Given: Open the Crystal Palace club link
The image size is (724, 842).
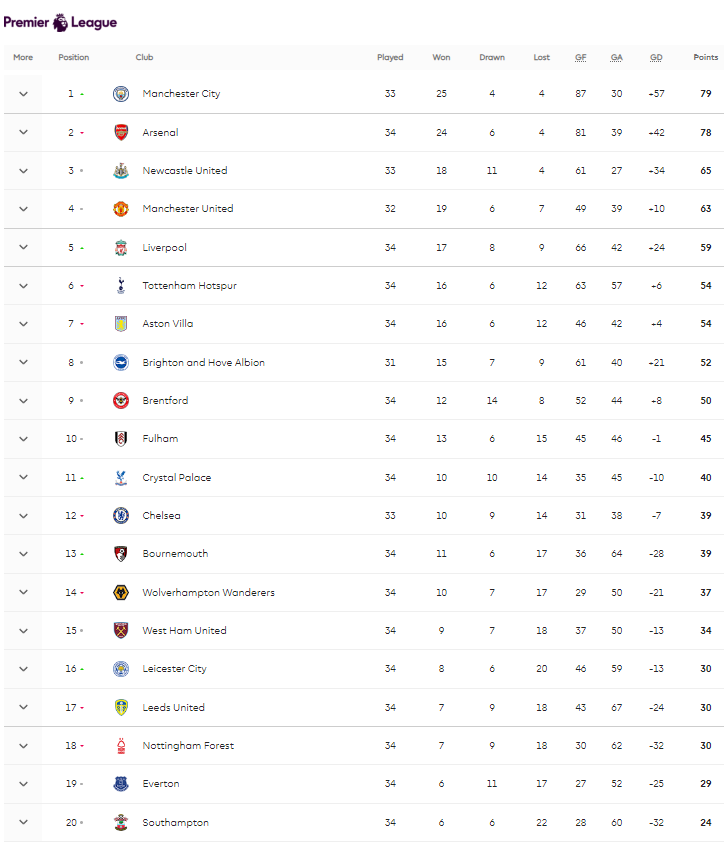Looking at the screenshot, I should click(177, 477).
